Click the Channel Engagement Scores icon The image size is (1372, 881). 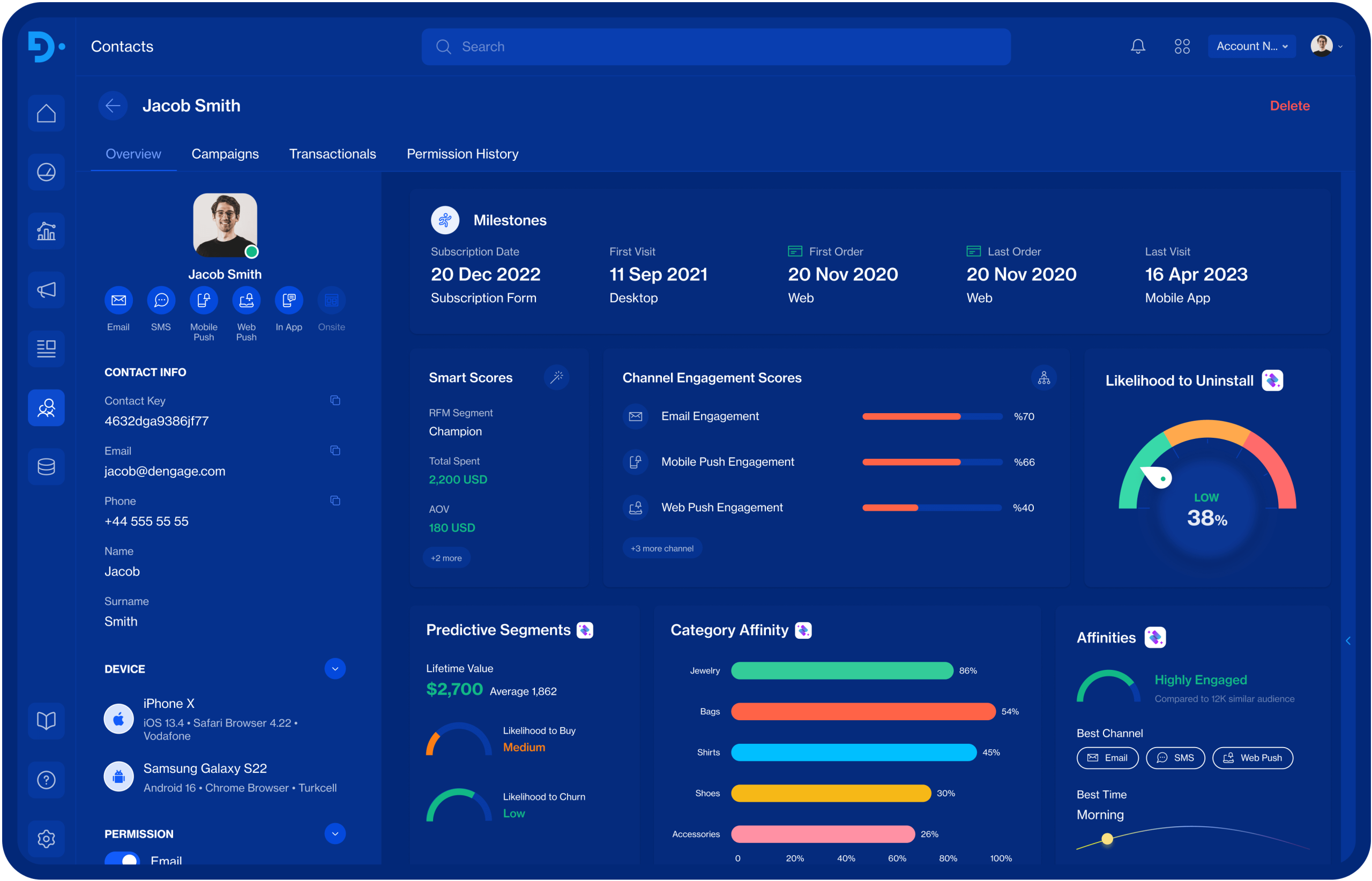click(1044, 378)
